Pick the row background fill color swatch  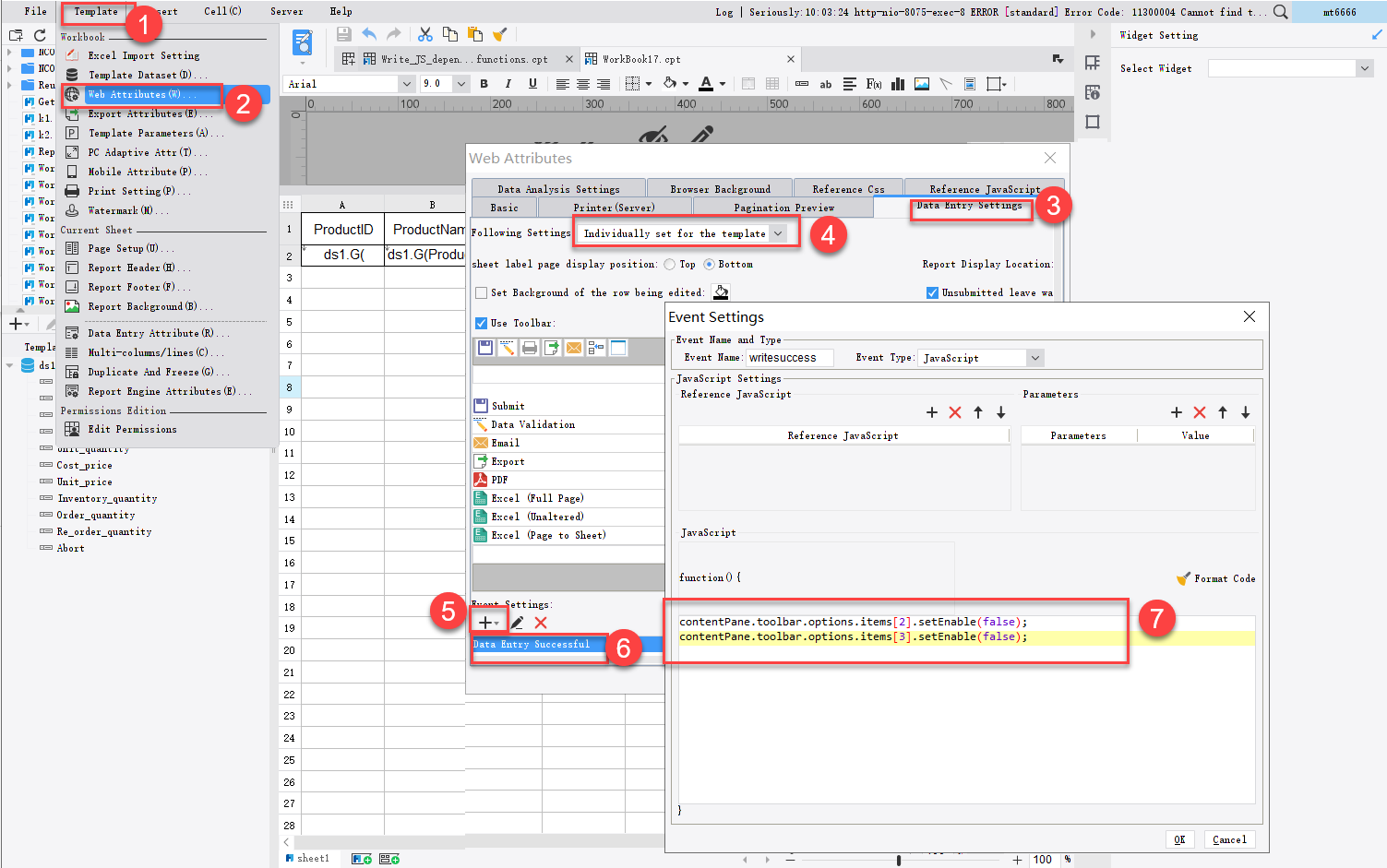pos(721,292)
